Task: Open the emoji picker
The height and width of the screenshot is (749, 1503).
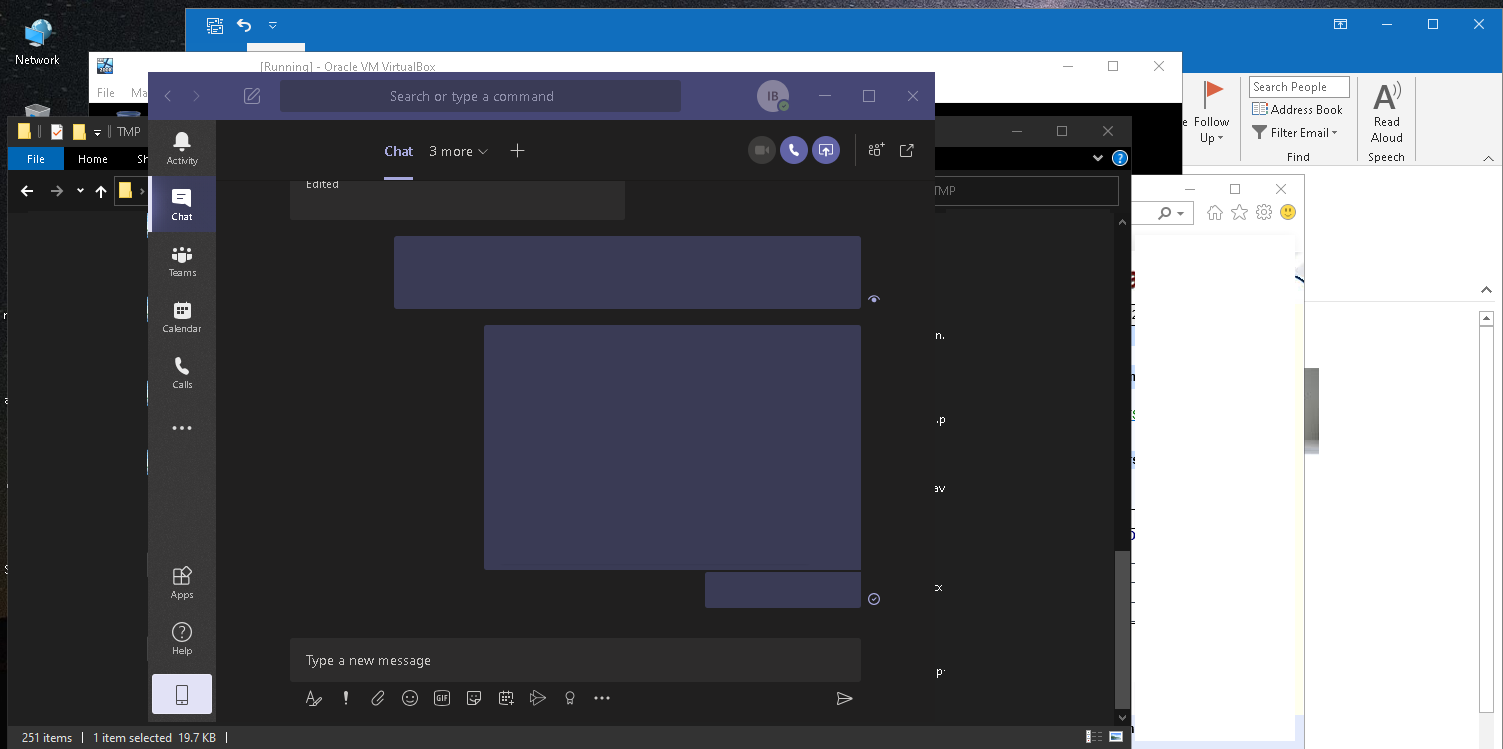Action: [410, 698]
